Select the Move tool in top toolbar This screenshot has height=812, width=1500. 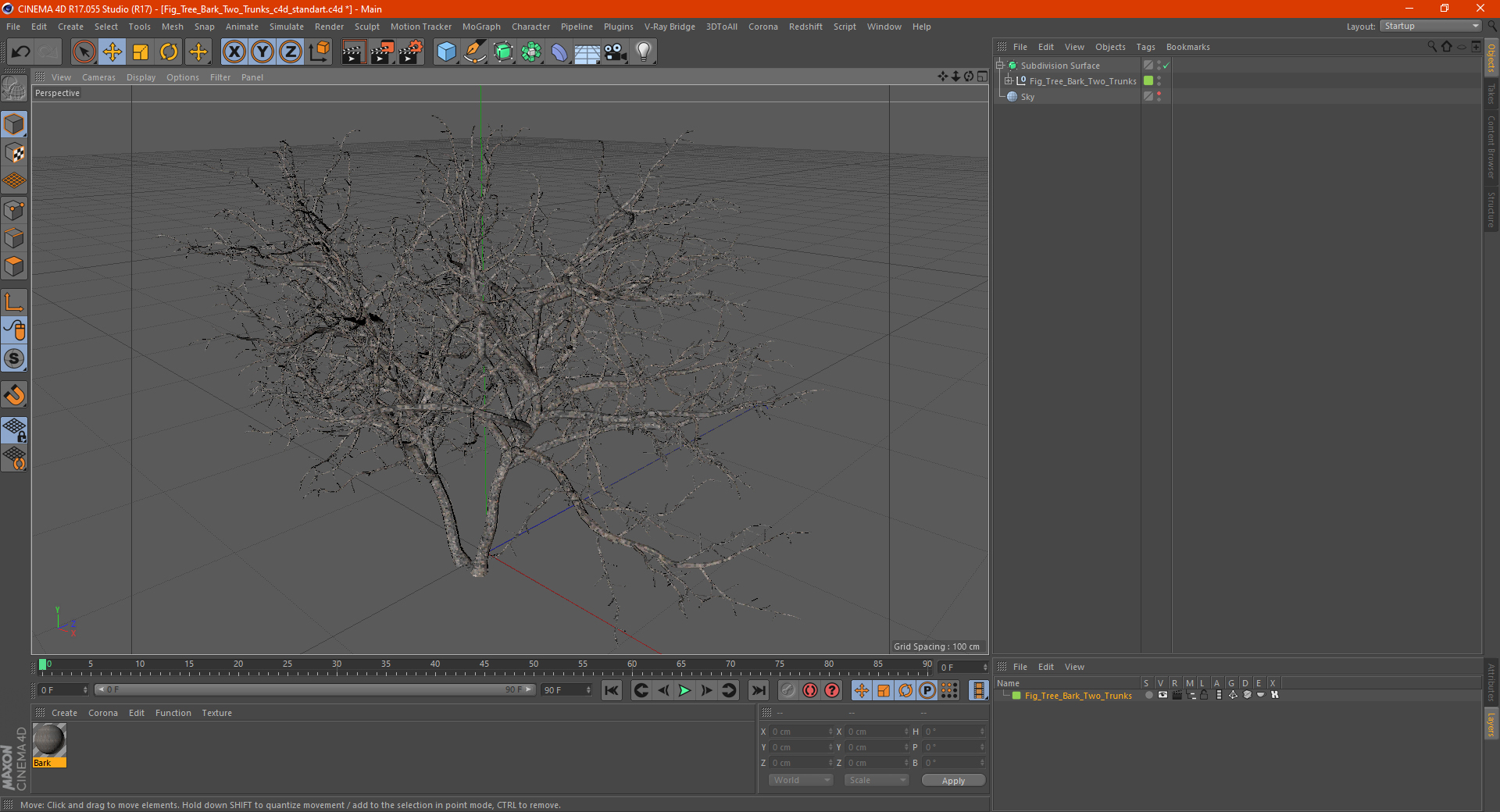click(112, 52)
